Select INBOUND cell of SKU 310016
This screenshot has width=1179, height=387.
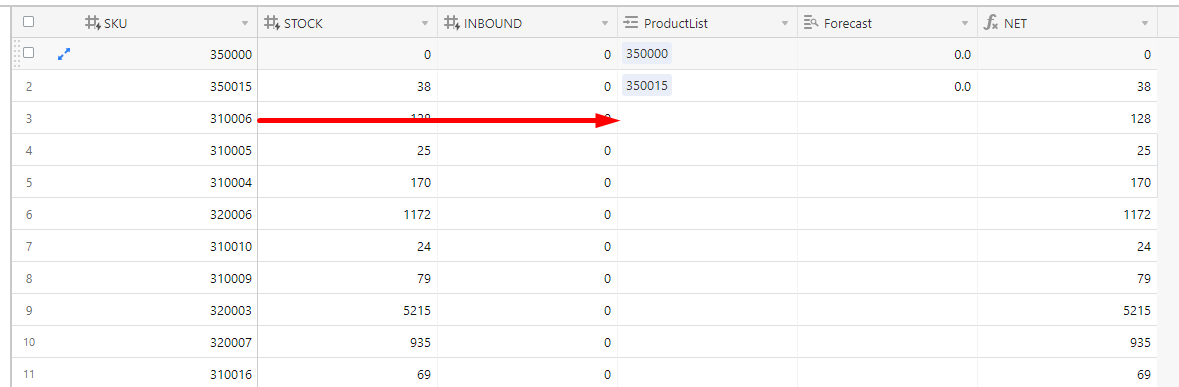(527, 373)
